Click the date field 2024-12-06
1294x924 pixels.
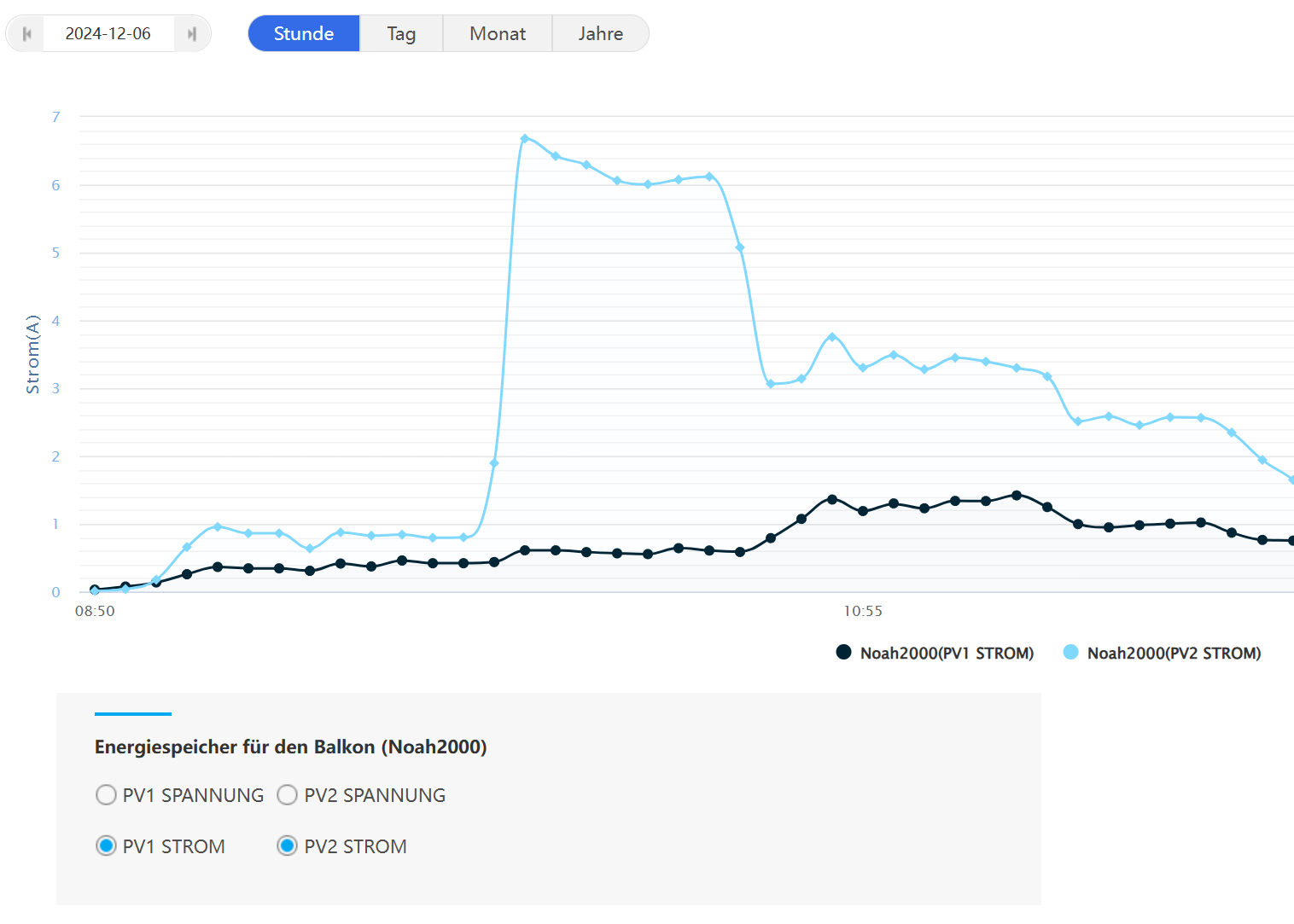pos(108,34)
